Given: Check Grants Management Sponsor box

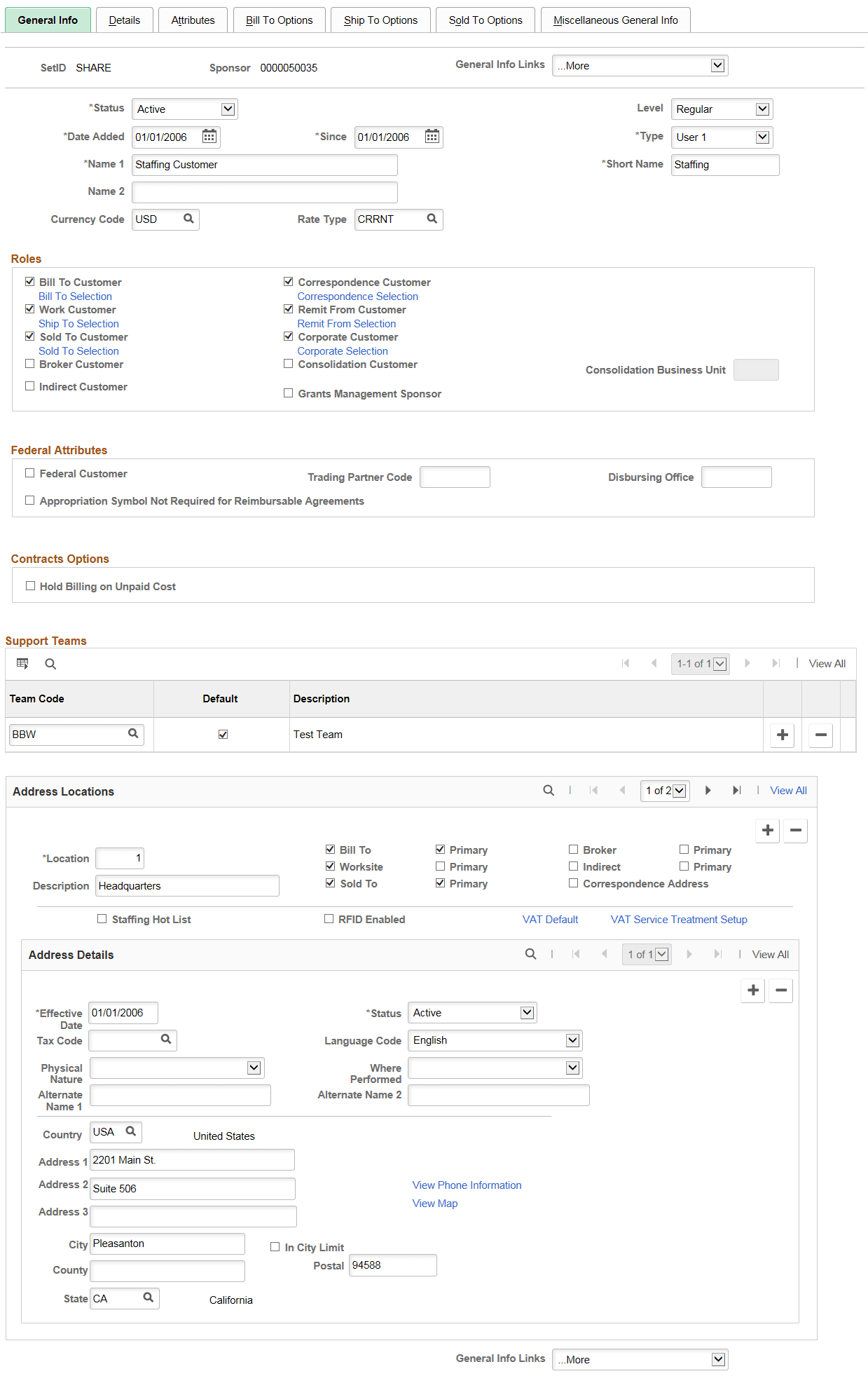Looking at the screenshot, I should tap(288, 393).
